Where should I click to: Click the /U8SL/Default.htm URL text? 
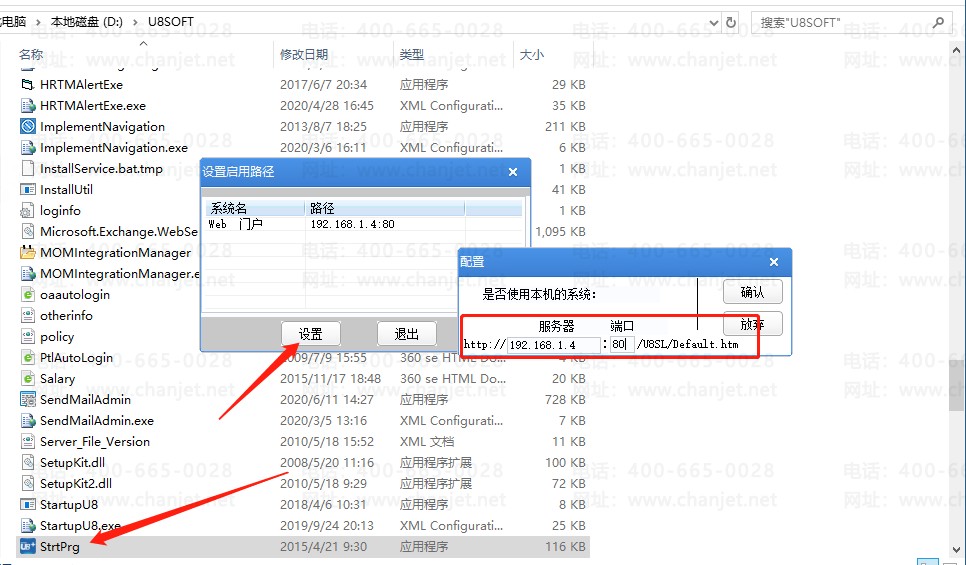click(x=687, y=344)
